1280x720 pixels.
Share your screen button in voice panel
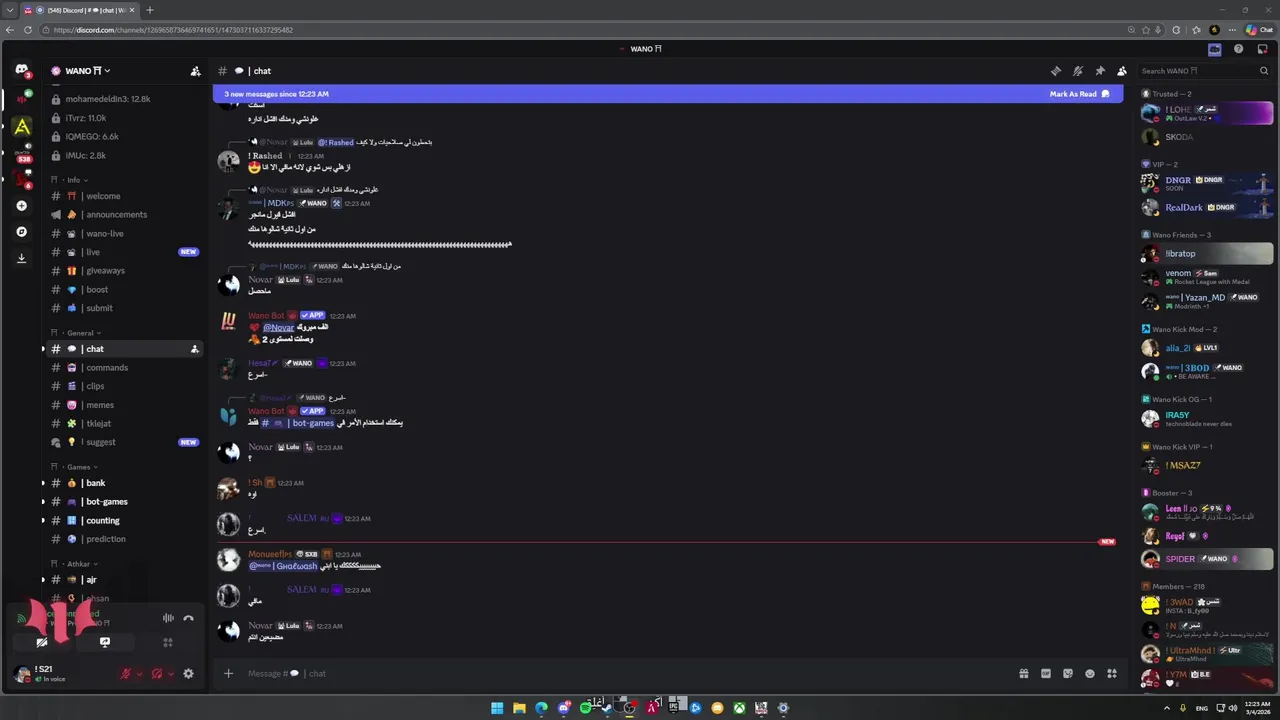tap(105, 642)
